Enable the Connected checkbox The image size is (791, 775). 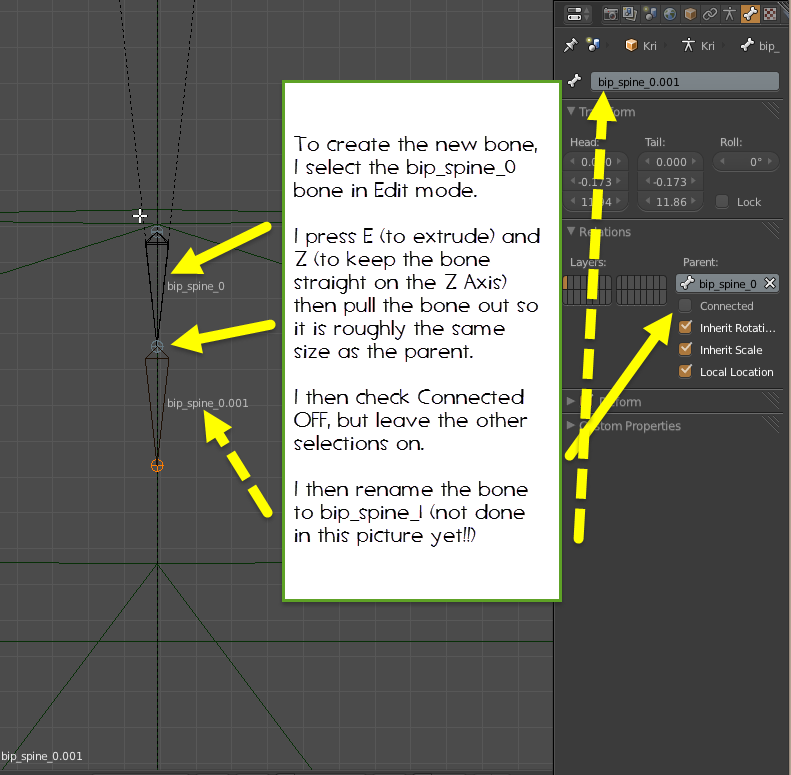[685, 305]
